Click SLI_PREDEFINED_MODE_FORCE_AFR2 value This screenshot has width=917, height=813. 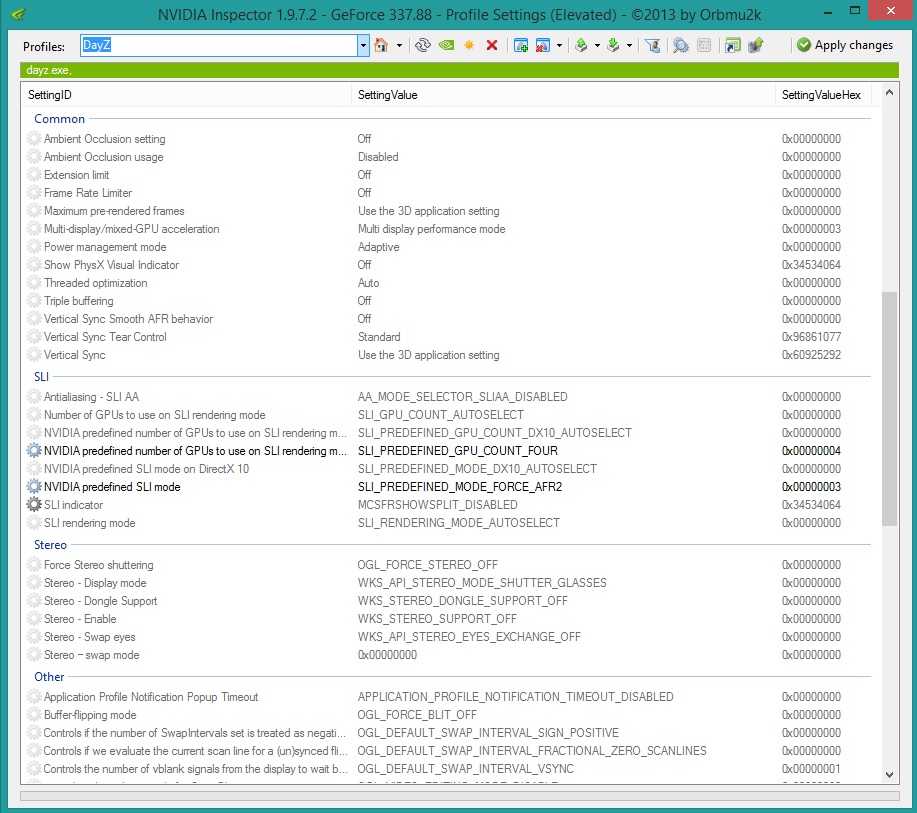[x=460, y=487]
